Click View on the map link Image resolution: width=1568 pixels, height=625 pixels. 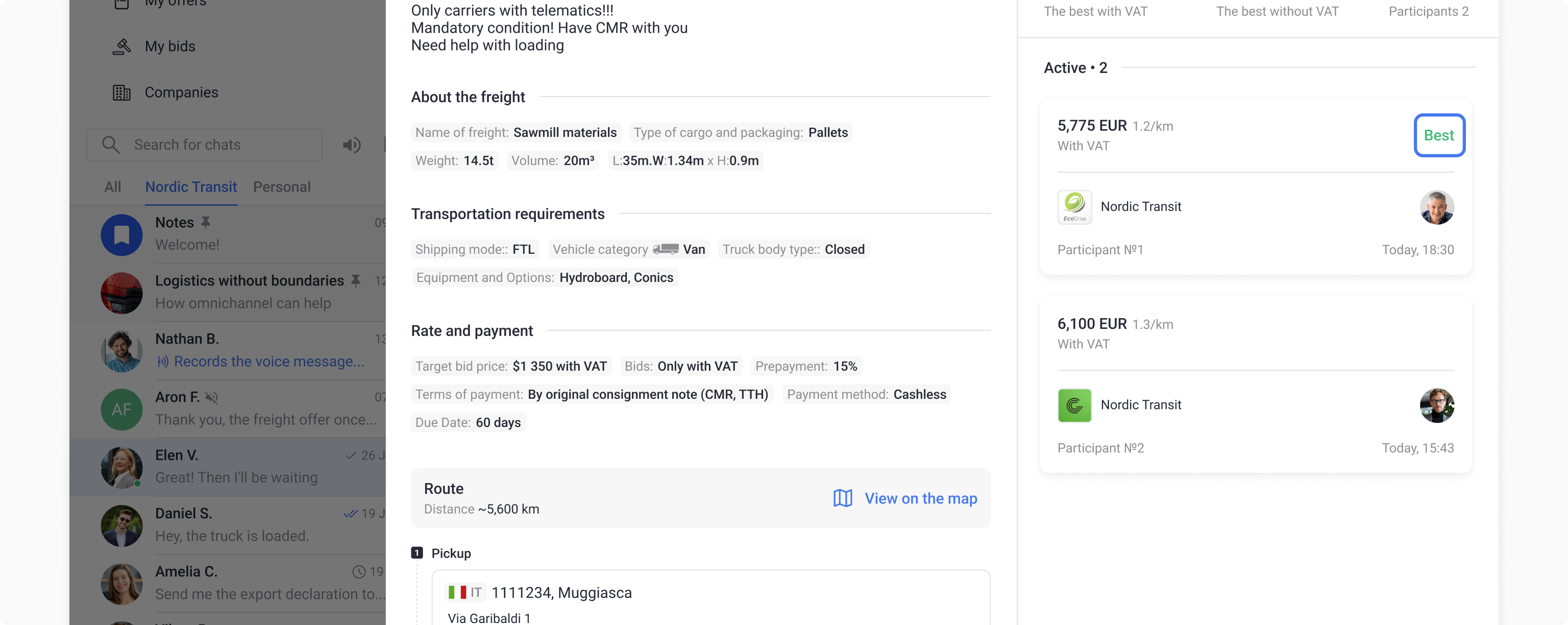tap(920, 498)
